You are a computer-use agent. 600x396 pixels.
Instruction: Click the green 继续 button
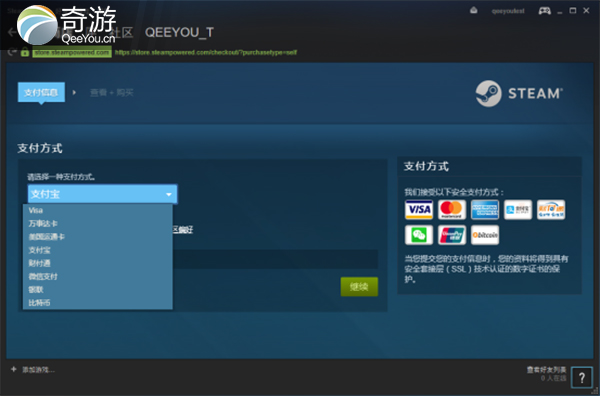click(359, 287)
